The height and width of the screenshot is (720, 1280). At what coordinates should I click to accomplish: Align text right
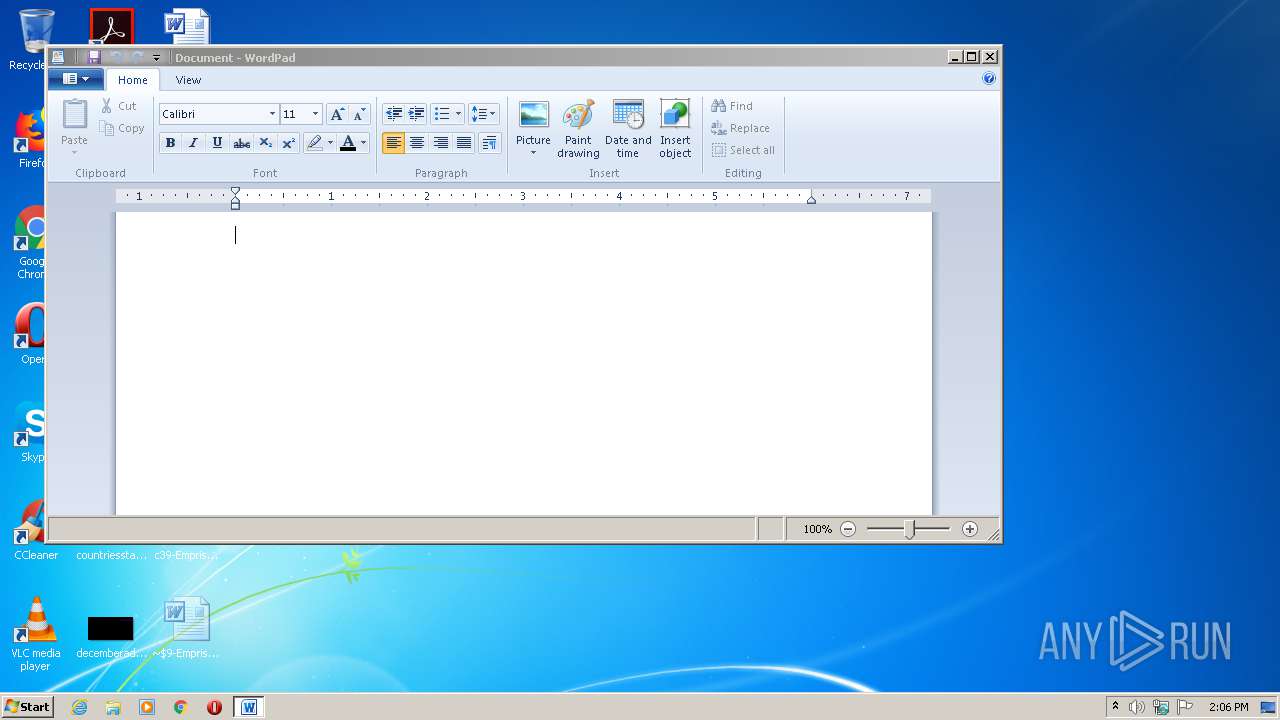(x=441, y=143)
